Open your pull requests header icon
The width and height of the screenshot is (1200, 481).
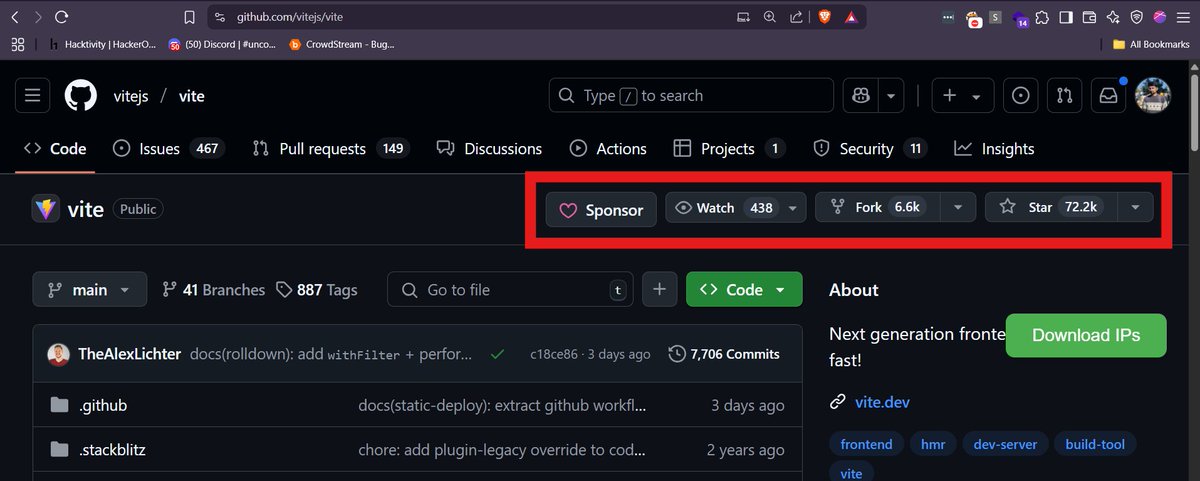(x=1064, y=96)
